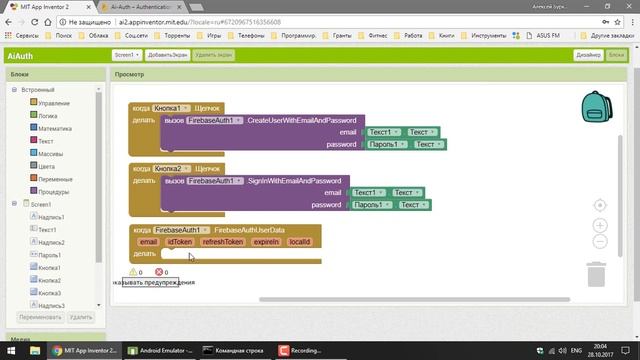640x360 pixels.
Task: Open Пароль1 dropdown in SignIn password slot
Action: click(x=371, y=205)
